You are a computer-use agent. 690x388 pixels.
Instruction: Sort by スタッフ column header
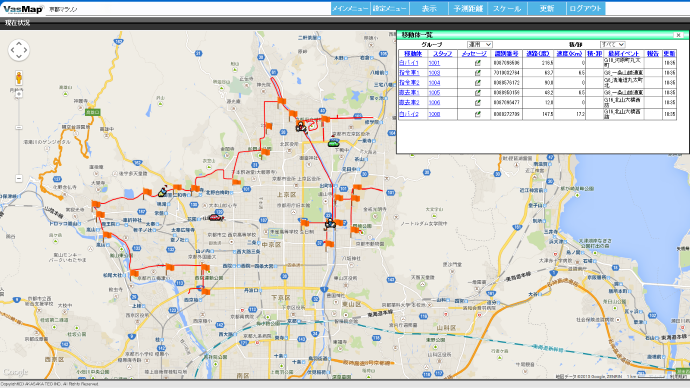coord(443,54)
